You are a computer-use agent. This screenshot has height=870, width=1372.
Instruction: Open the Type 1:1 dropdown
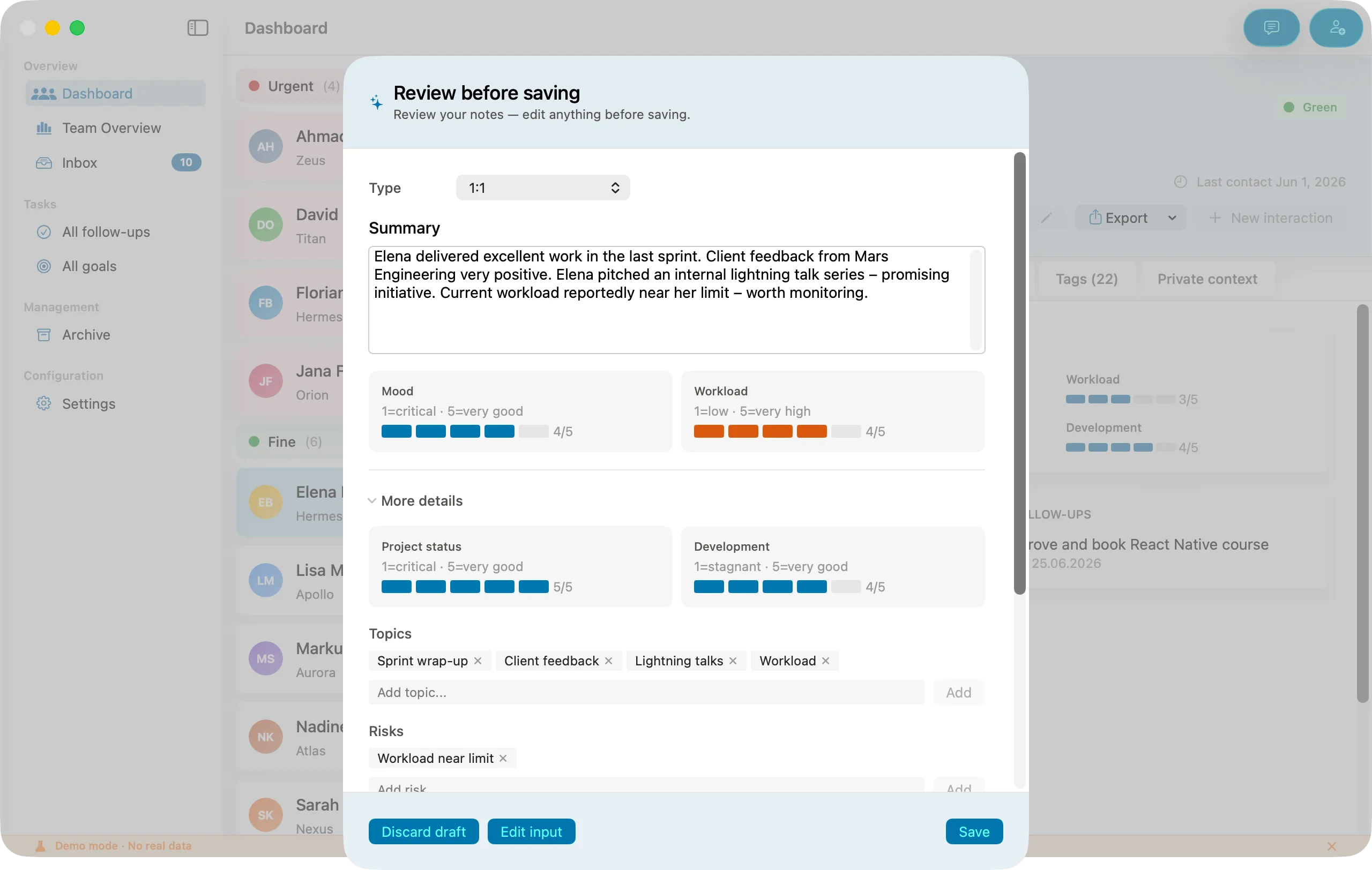pos(542,188)
